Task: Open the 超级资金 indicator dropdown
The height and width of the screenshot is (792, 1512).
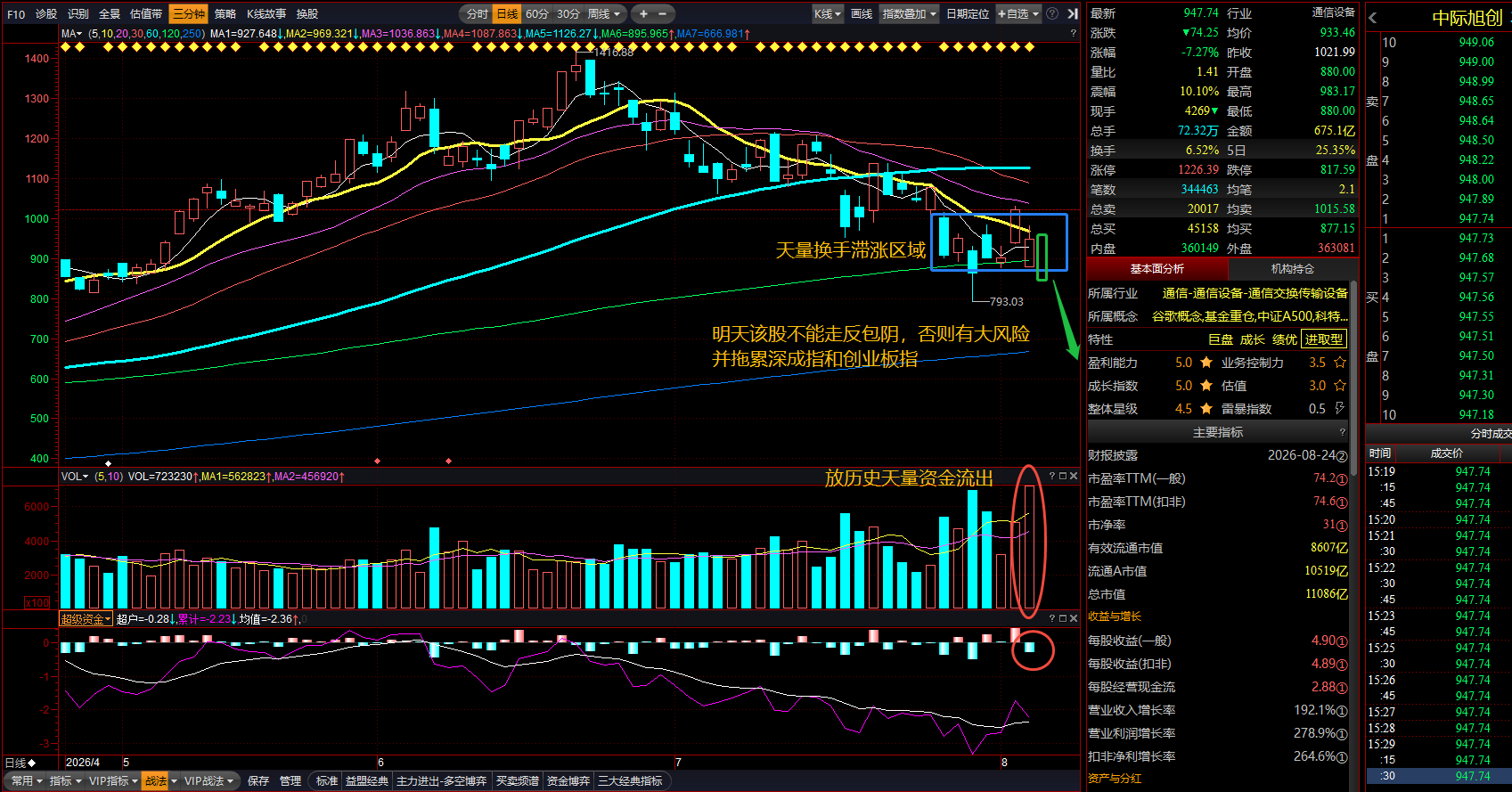Action: coord(86,618)
